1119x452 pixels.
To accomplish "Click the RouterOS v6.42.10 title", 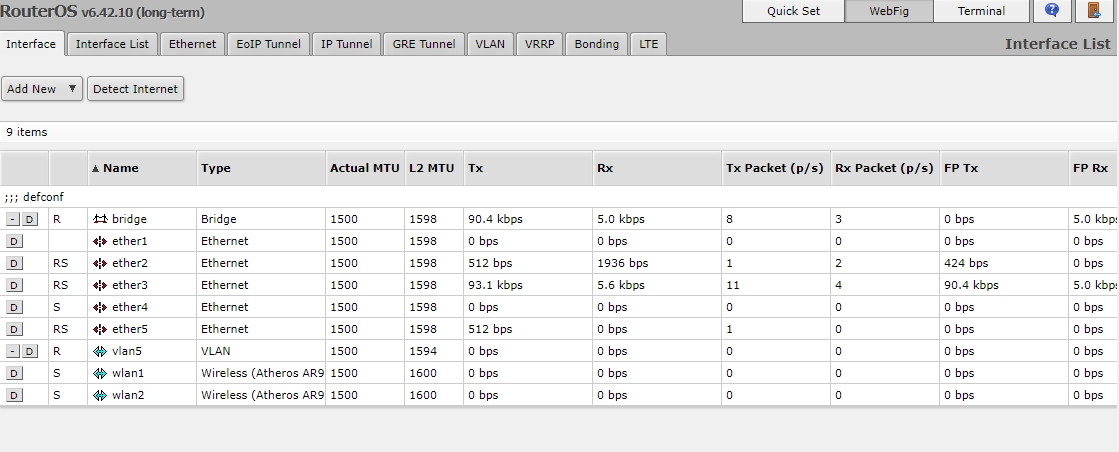I will click(x=102, y=11).
